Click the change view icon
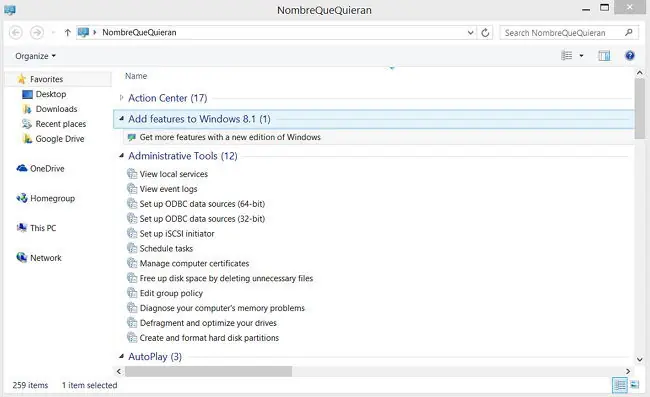Screen dimensions: 650x397 567,56
